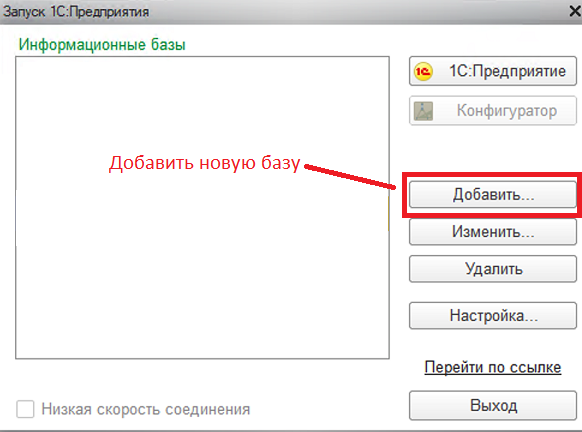
Task: Open the Конфигуратор button
Action: (493, 111)
